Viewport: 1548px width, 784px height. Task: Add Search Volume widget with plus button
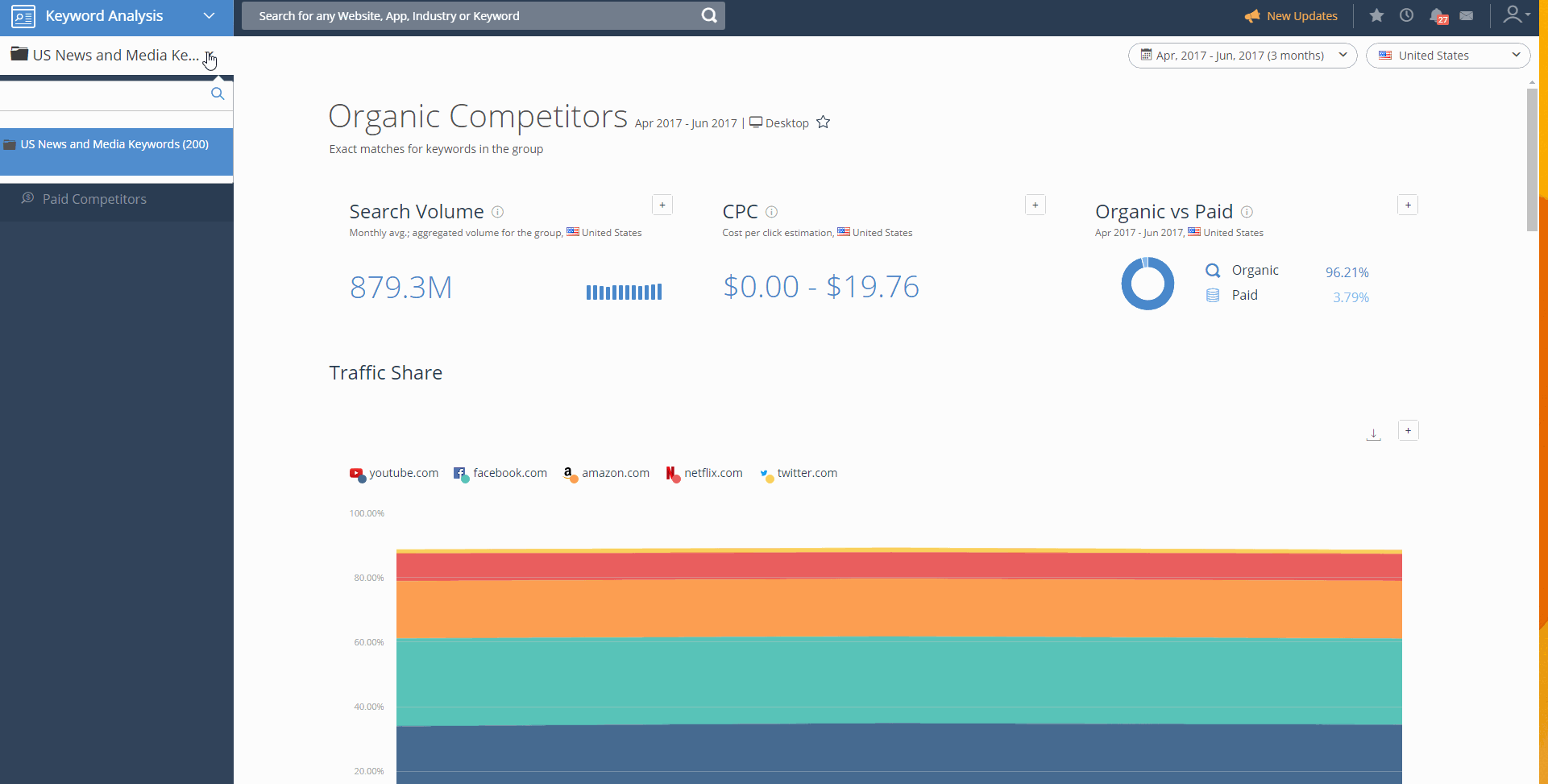point(662,205)
